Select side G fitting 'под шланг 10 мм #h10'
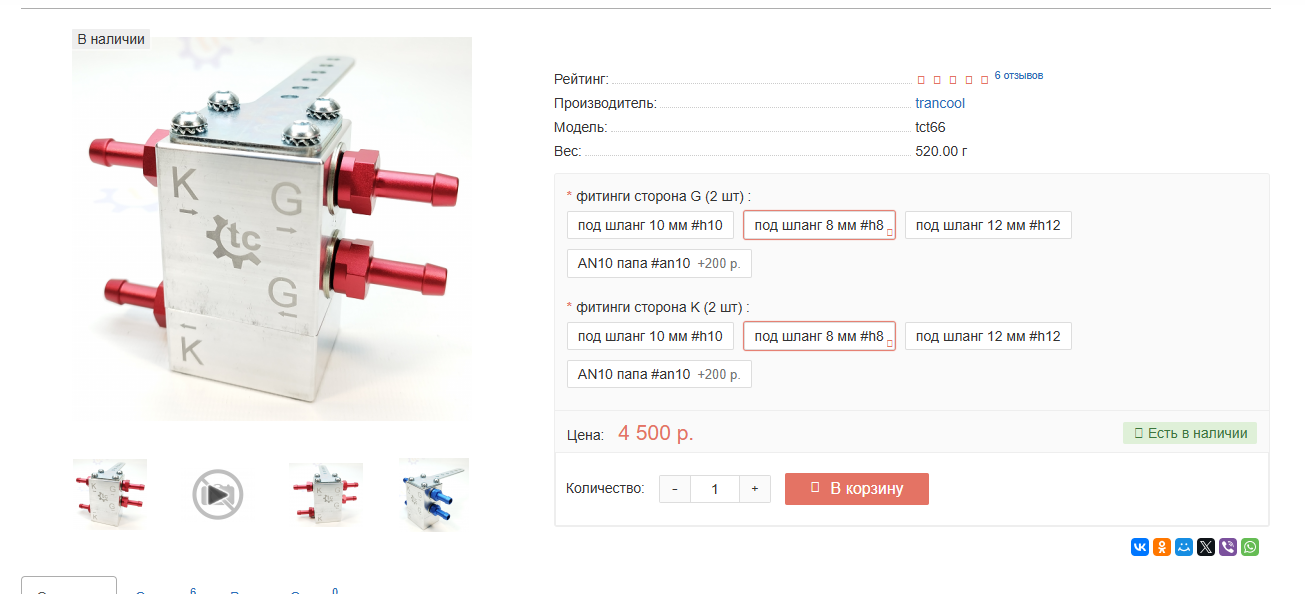Image resolution: width=1305 pixels, height=594 pixels. click(x=650, y=225)
